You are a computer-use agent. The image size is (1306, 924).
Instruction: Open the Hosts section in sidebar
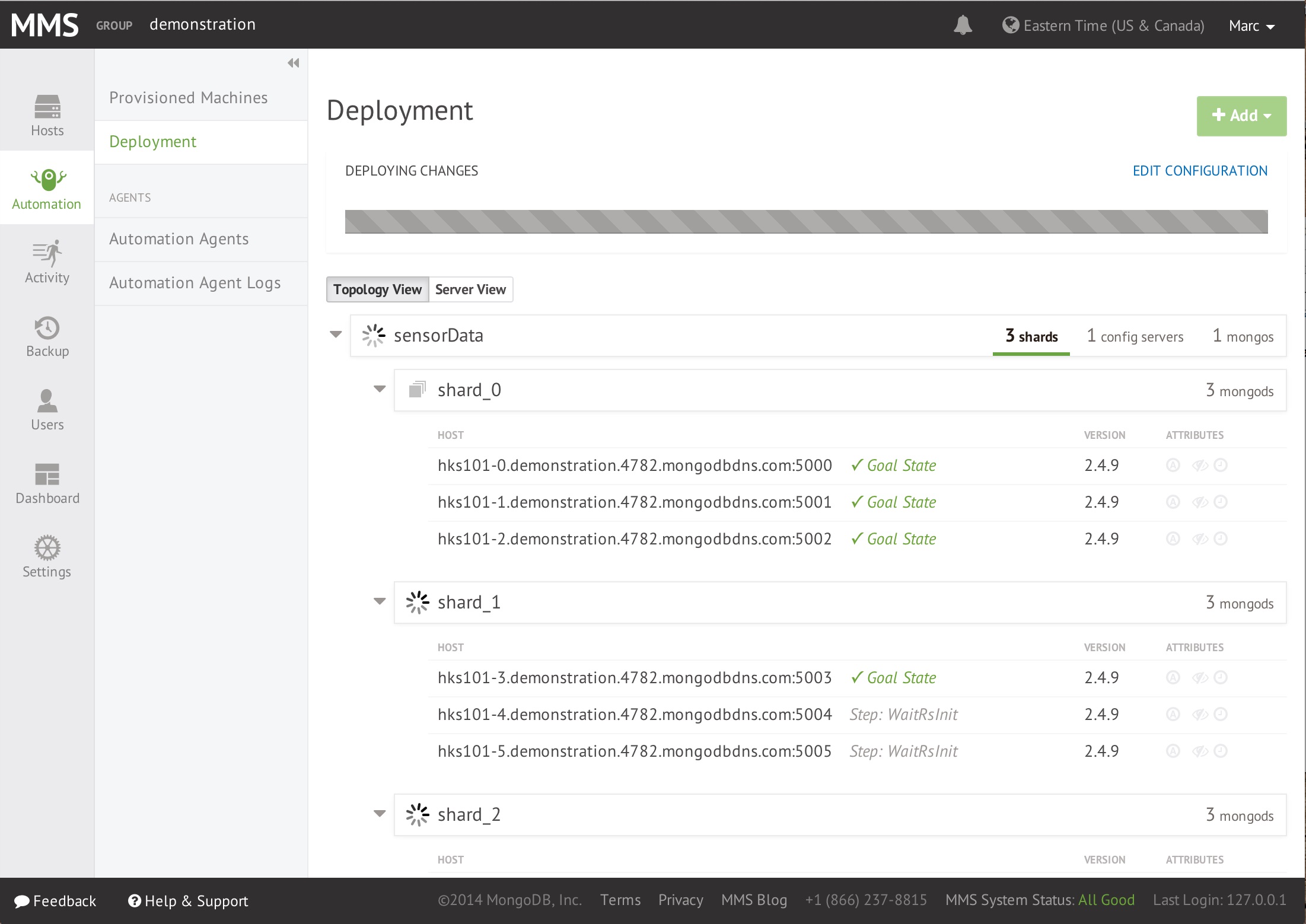click(x=47, y=116)
